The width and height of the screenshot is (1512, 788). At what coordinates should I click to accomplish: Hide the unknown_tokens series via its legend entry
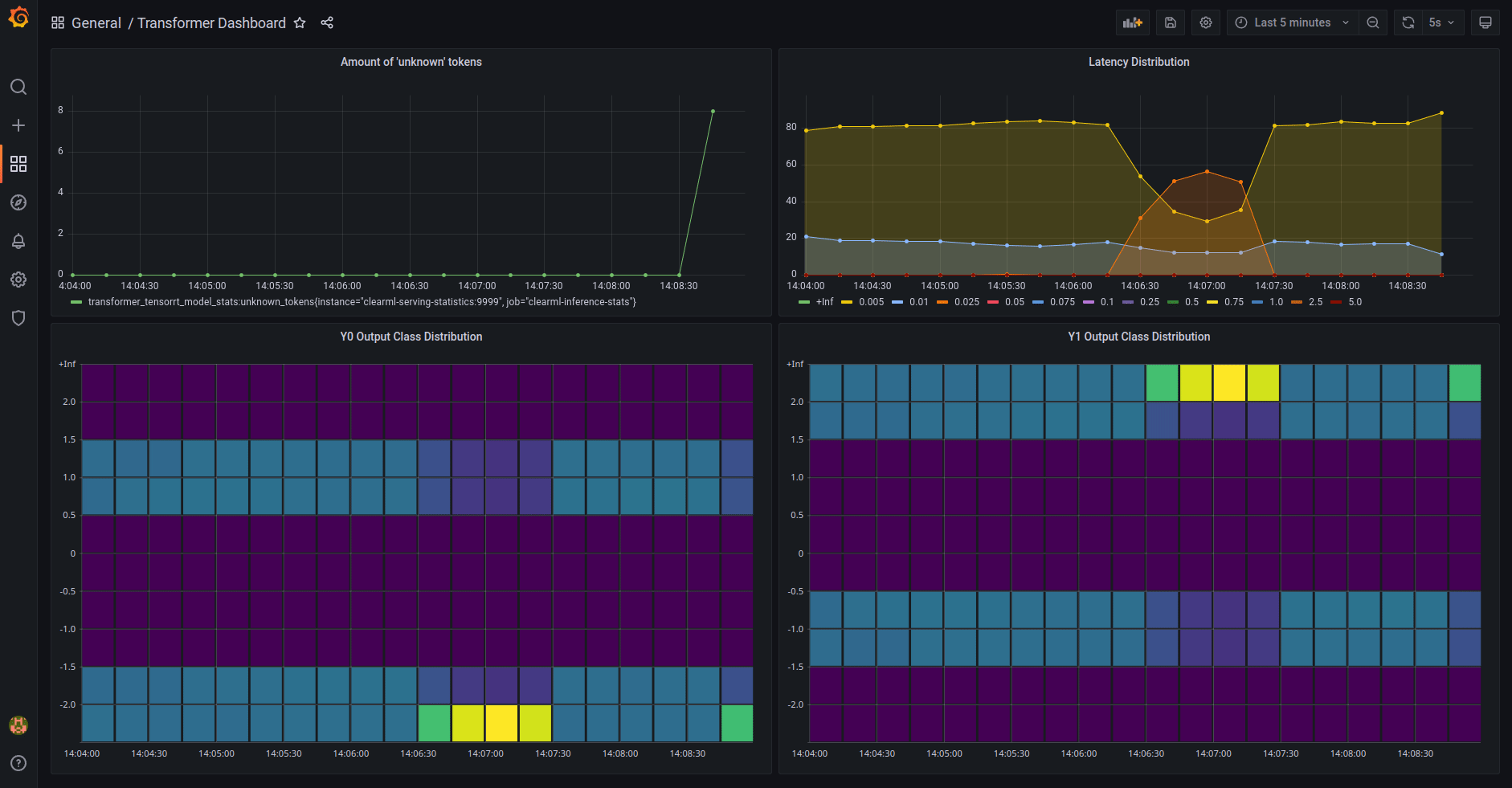coord(362,301)
